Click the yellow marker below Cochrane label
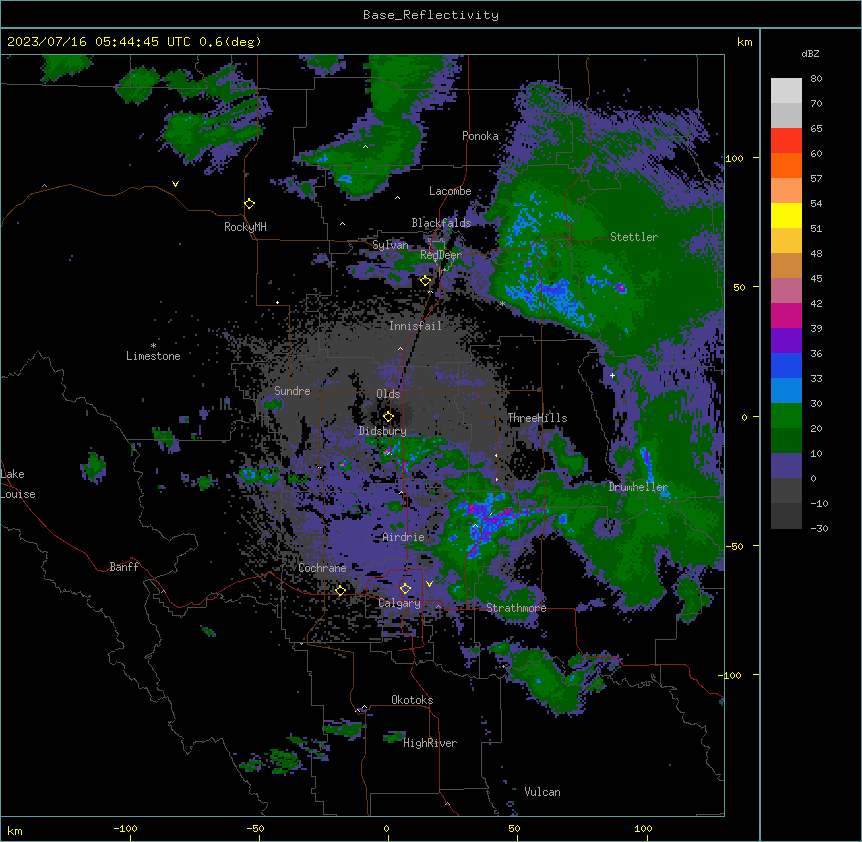 pyautogui.click(x=340, y=591)
